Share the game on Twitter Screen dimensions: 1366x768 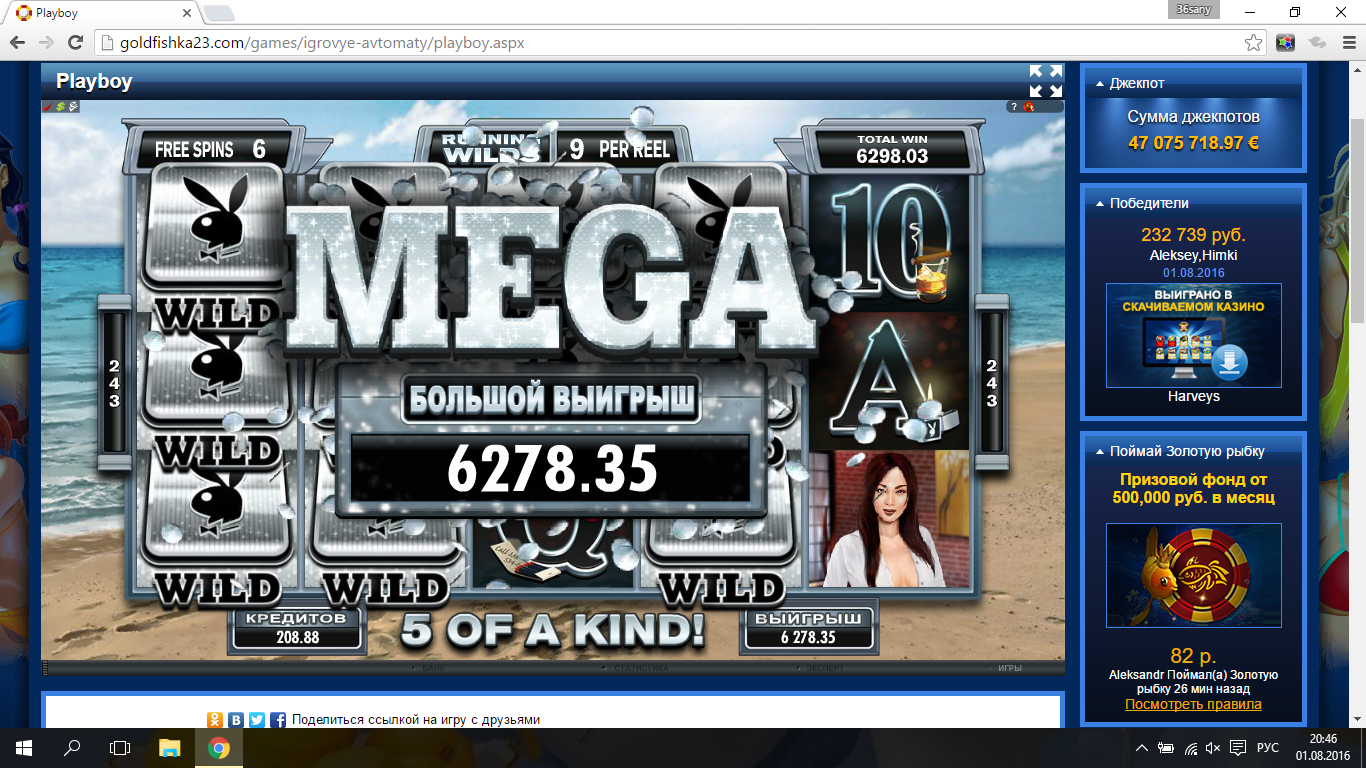pyautogui.click(x=257, y=719)
